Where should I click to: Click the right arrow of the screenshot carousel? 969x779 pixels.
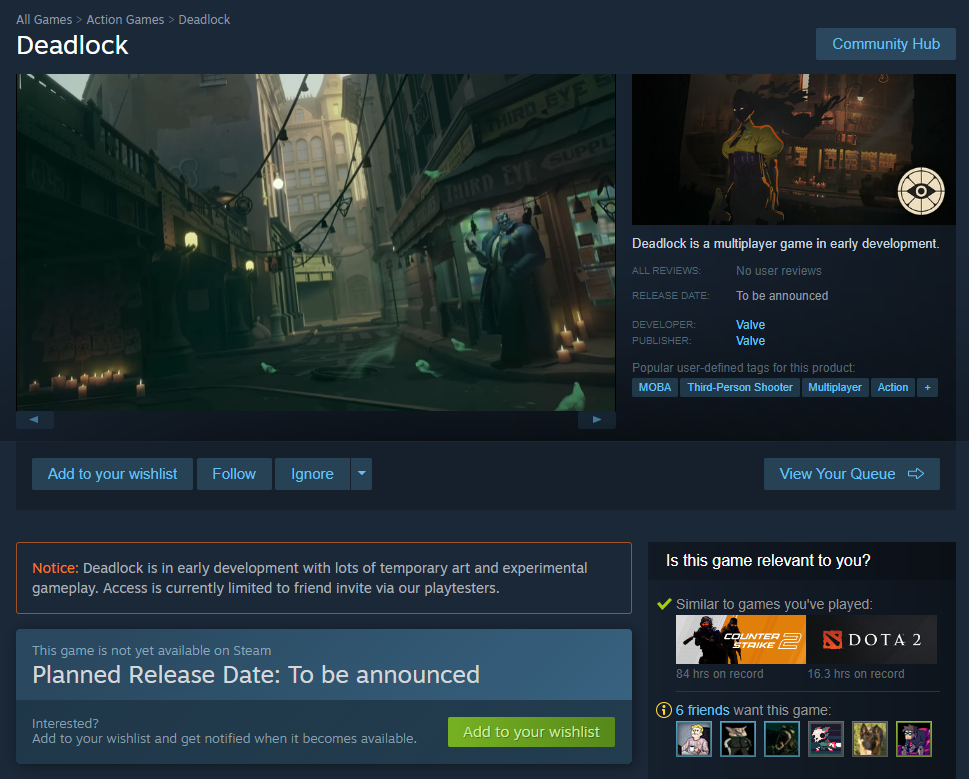pyautogui.click(x=597, y=419)
